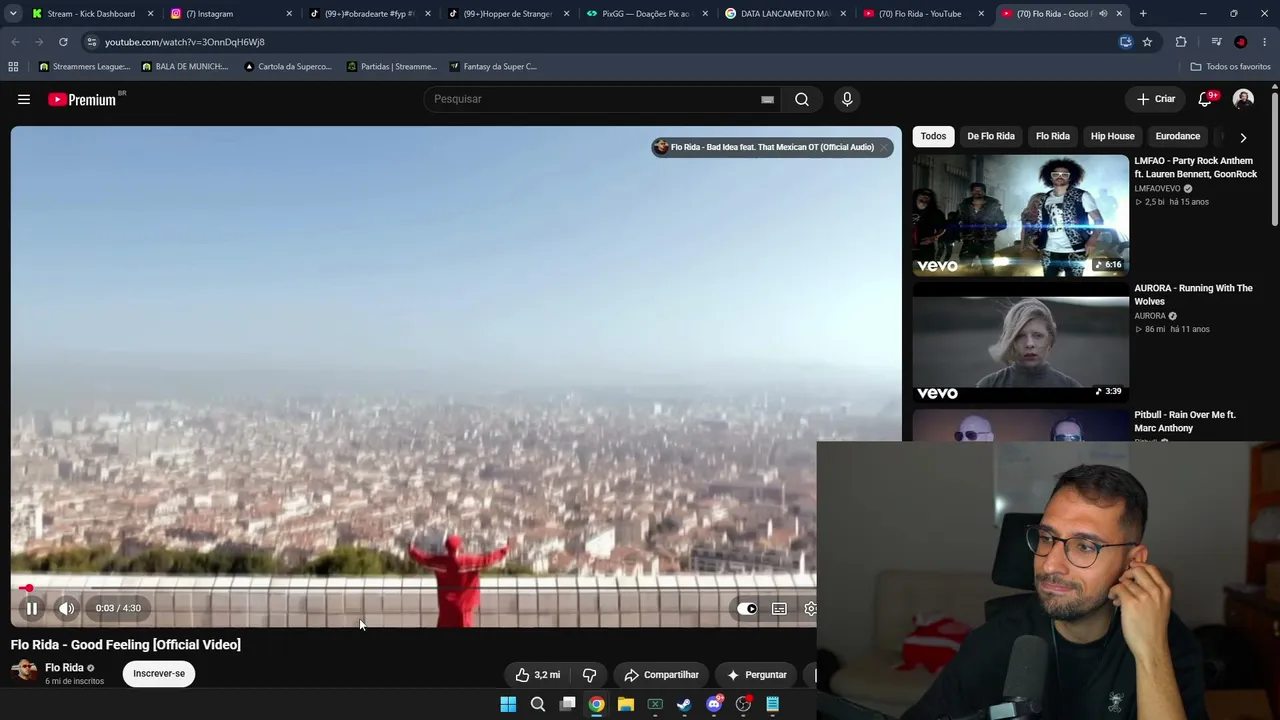Open a new browser tab
The width and height of the screenshot is (1280, 720).
pyautogui.click(x=1143, y=14)
